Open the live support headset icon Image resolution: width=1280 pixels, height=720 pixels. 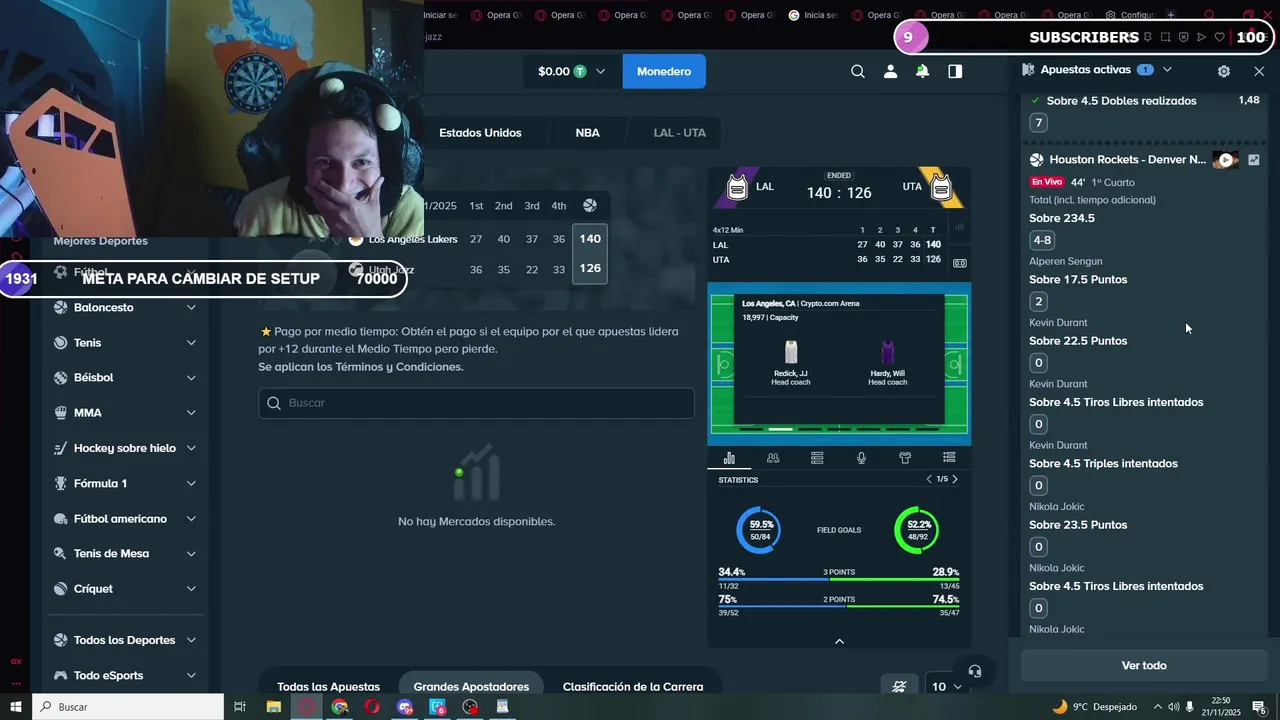coord(975,671)
